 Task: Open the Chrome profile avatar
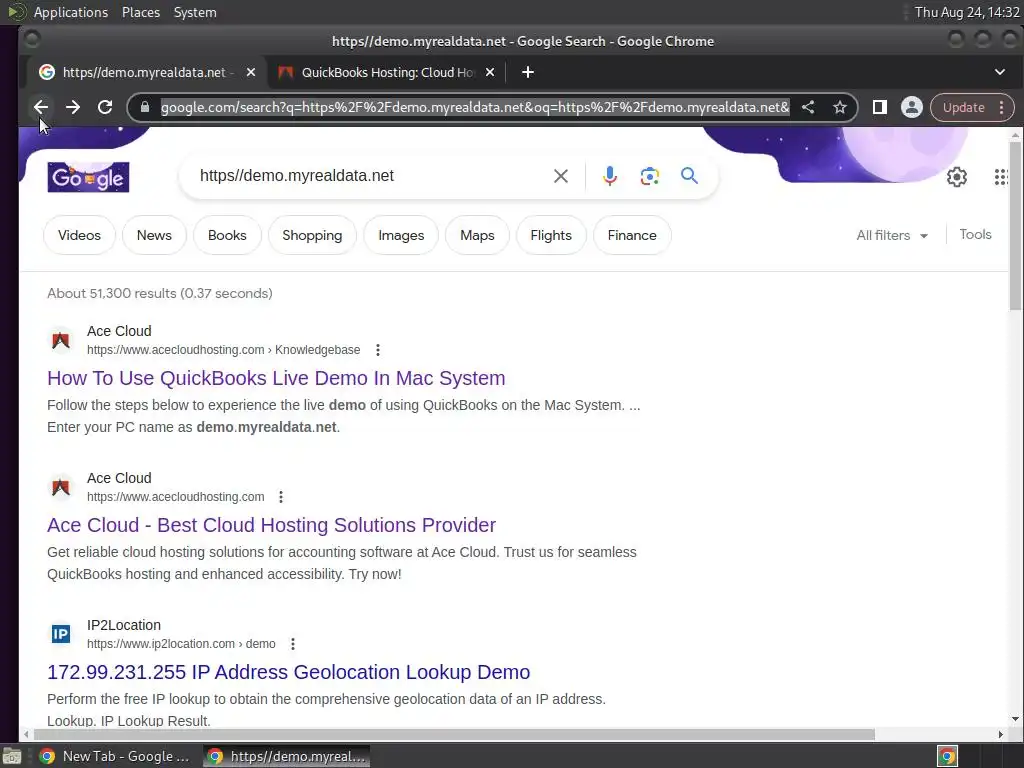point(912,107)
